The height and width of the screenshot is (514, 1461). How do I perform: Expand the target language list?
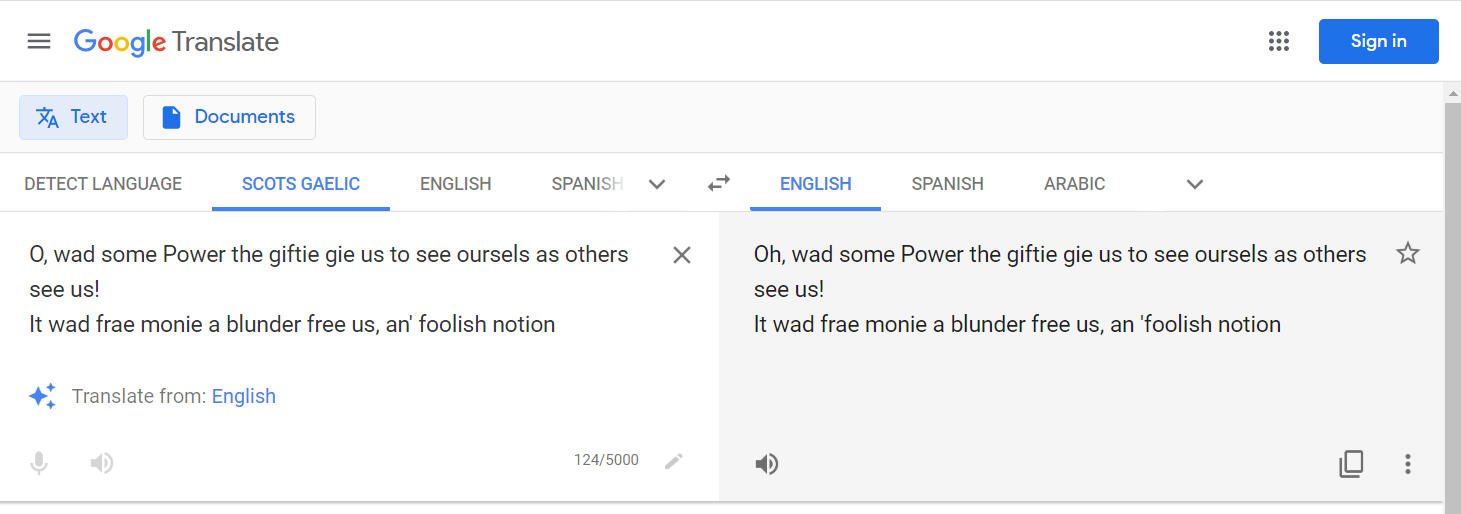(1194, 184)
